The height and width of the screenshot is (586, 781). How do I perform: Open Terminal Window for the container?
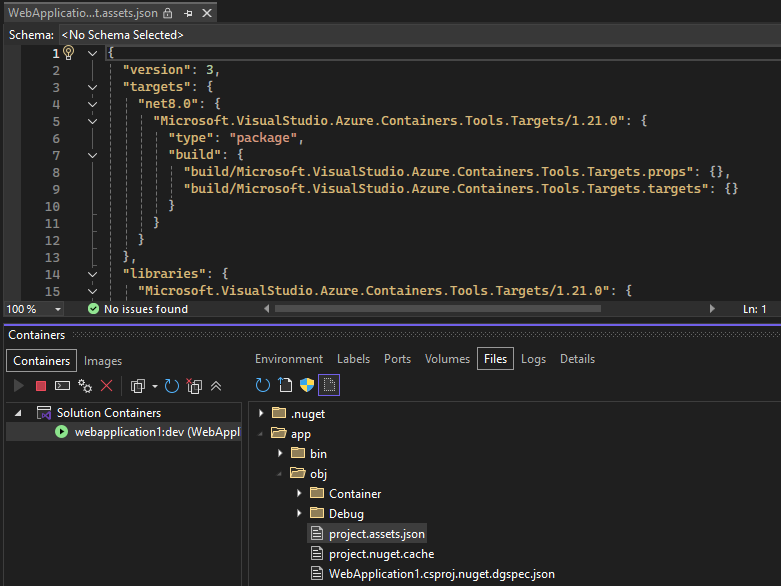(62, 386)
